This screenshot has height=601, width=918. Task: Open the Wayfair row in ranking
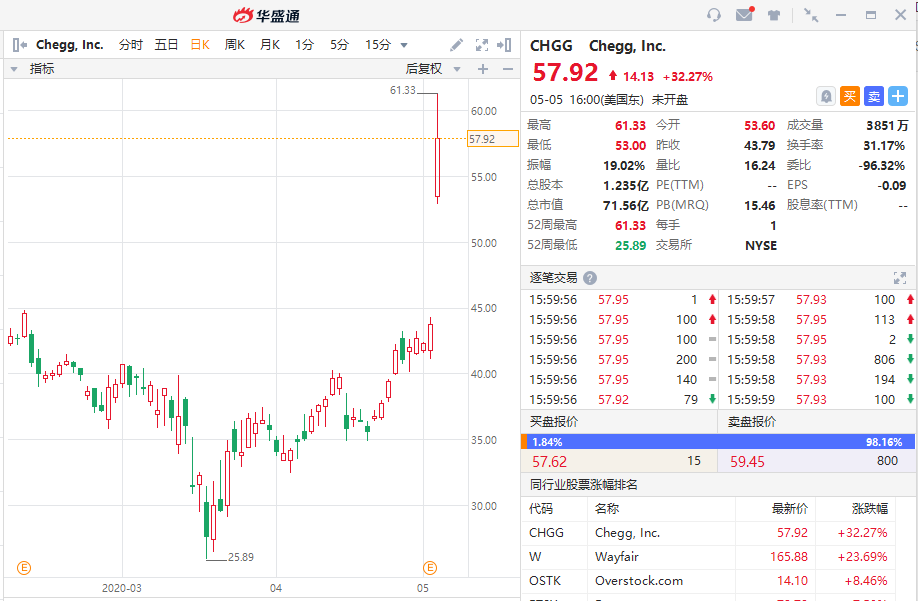click(709, 557)
